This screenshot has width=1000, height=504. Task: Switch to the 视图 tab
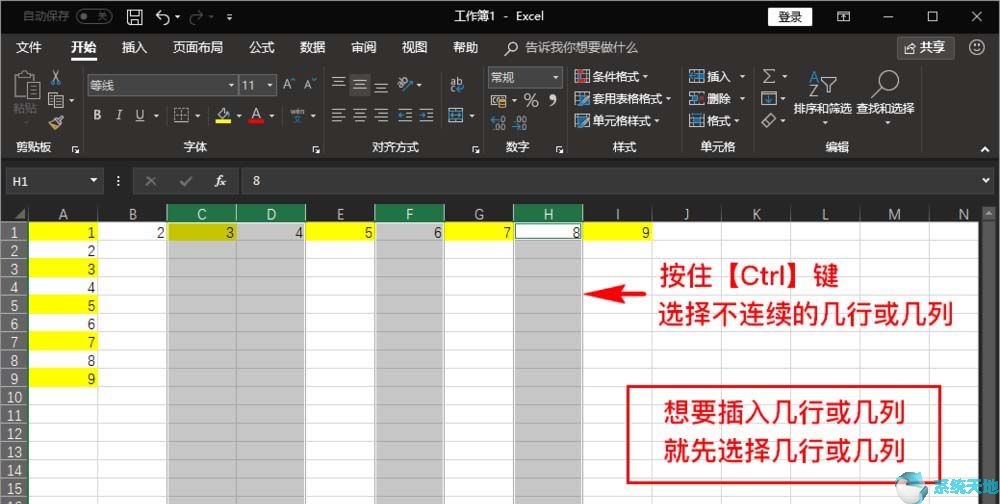click(415, 47)
